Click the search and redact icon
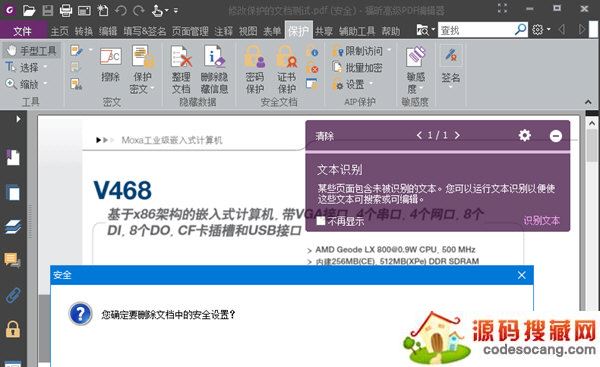The height and width of the screenshot is (367, 600). point(76,84)
